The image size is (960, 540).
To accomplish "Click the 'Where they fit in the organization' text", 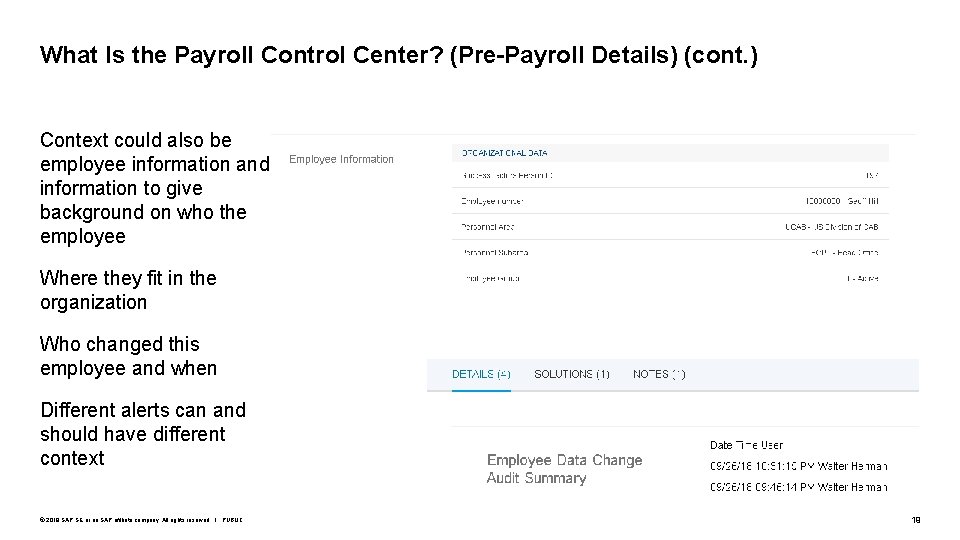I will point(128,290).
